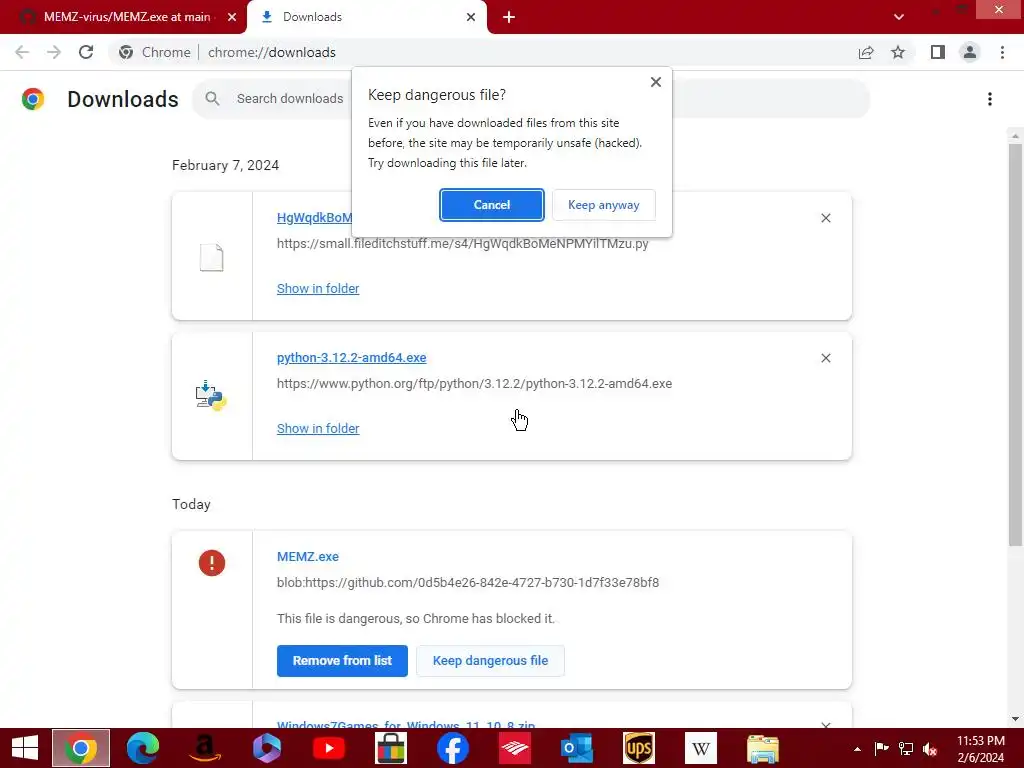
Task: Open the UPS taskbar shortcut
Action: (x=639, y=748)
